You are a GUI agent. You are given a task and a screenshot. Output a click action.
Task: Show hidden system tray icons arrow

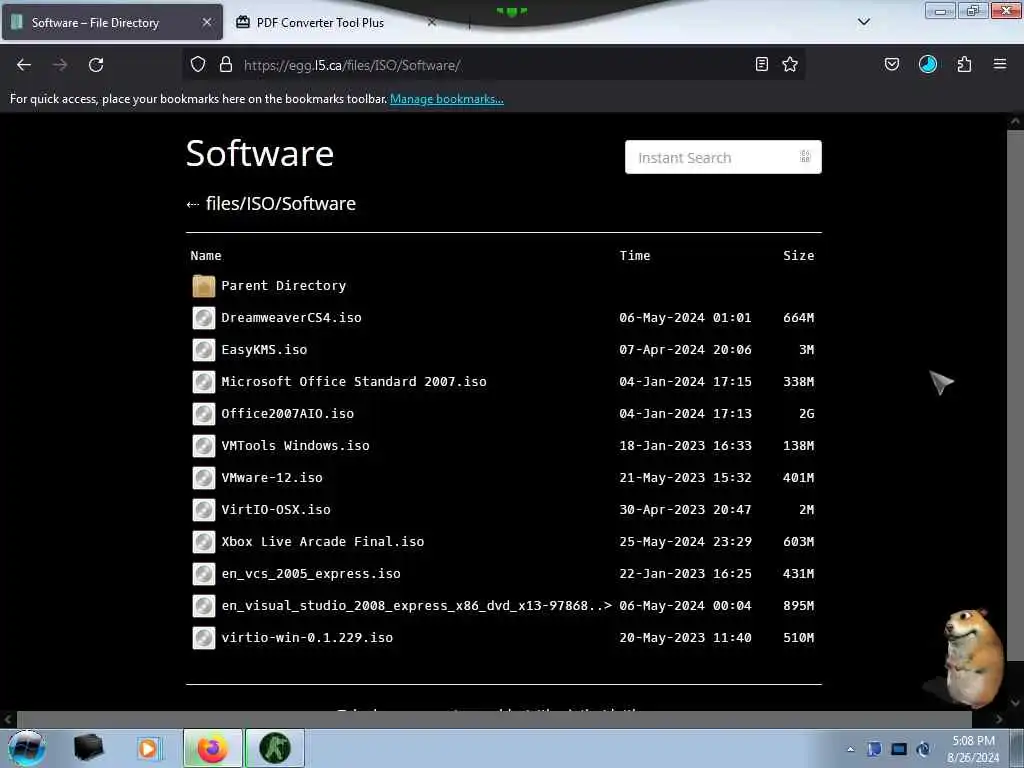click(850, 749)
